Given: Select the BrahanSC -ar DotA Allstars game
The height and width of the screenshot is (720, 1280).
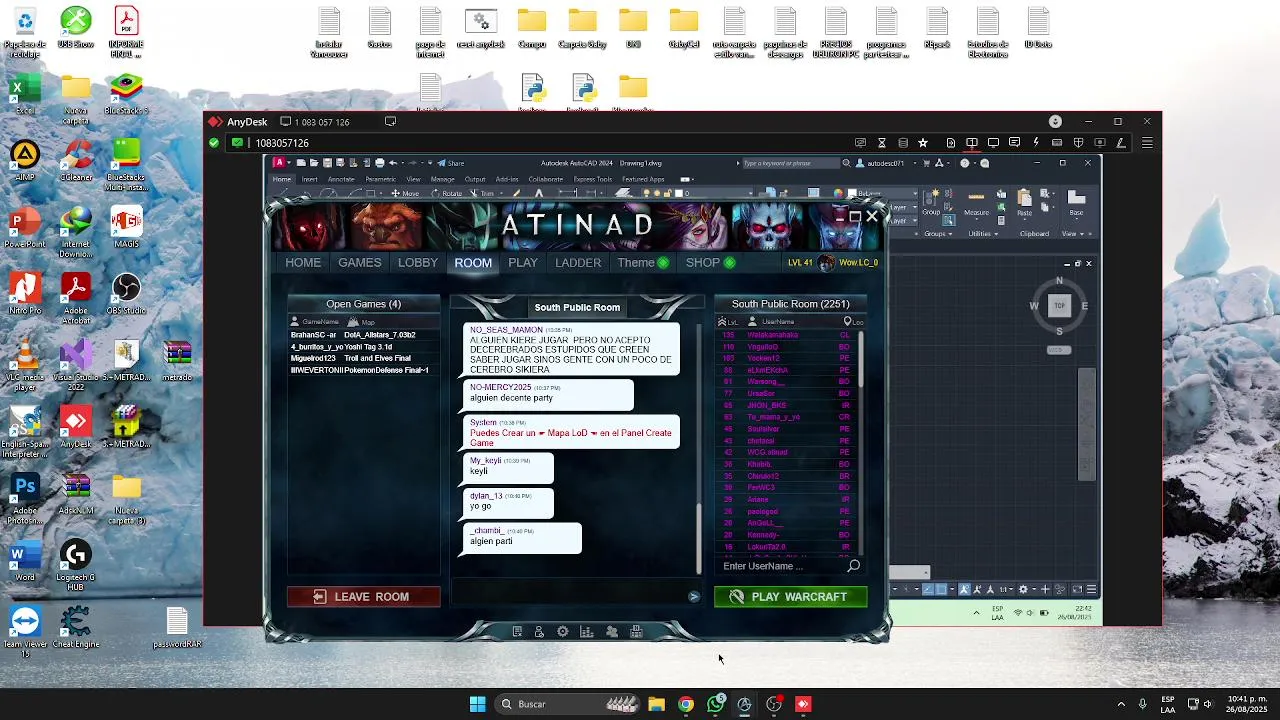Looking at the screenshot, I should coord(364,335).
